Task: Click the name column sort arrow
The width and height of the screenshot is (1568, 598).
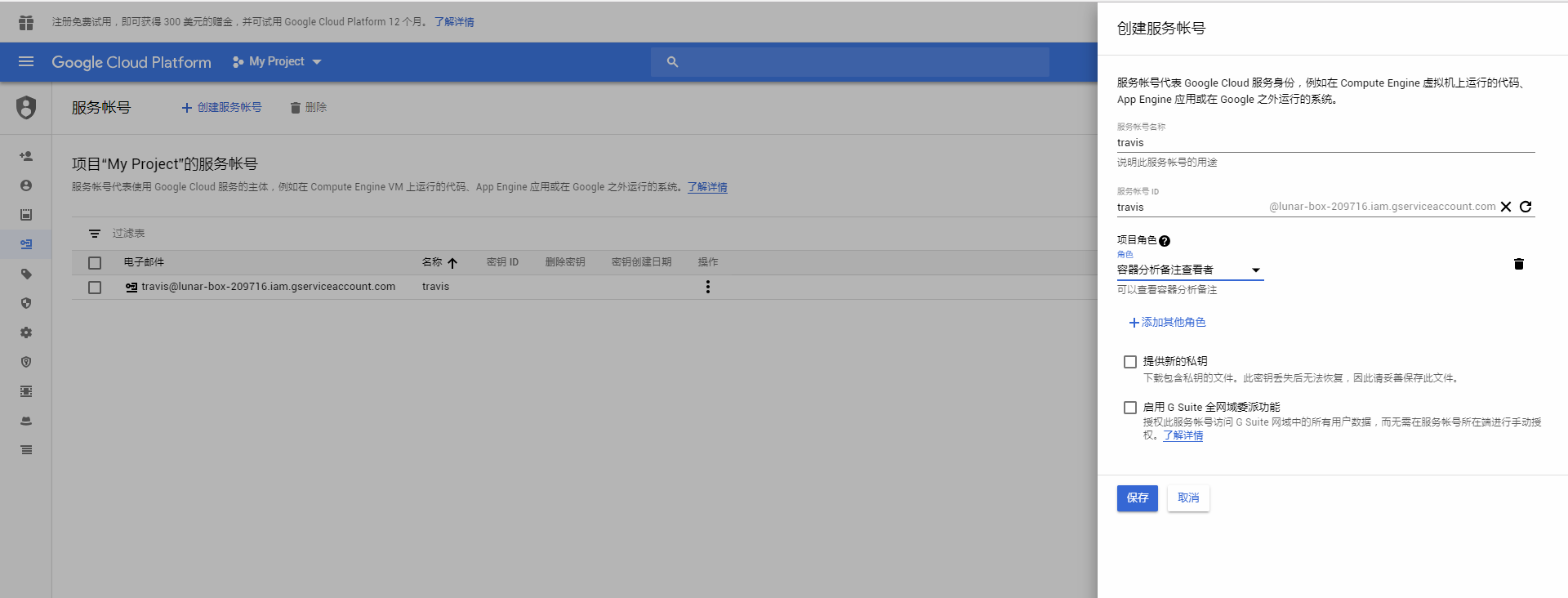Action: (x=452, y=263)
